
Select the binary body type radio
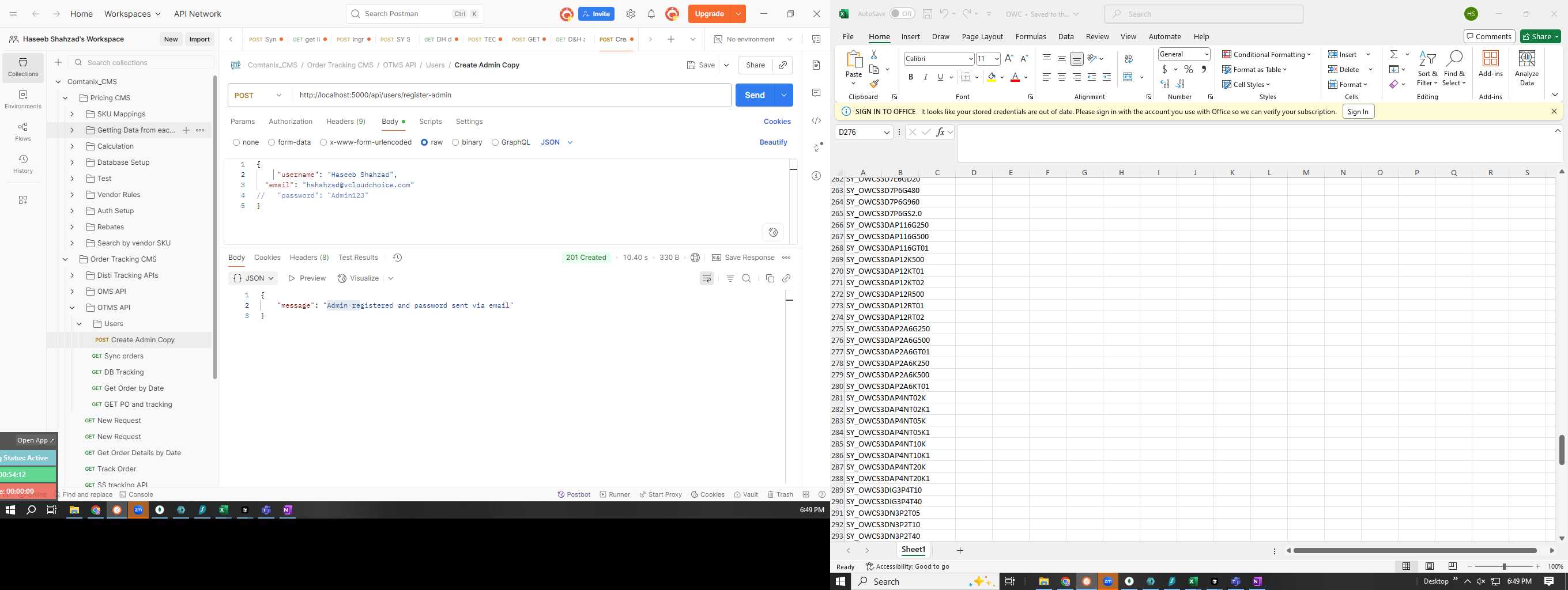point(455,142)
